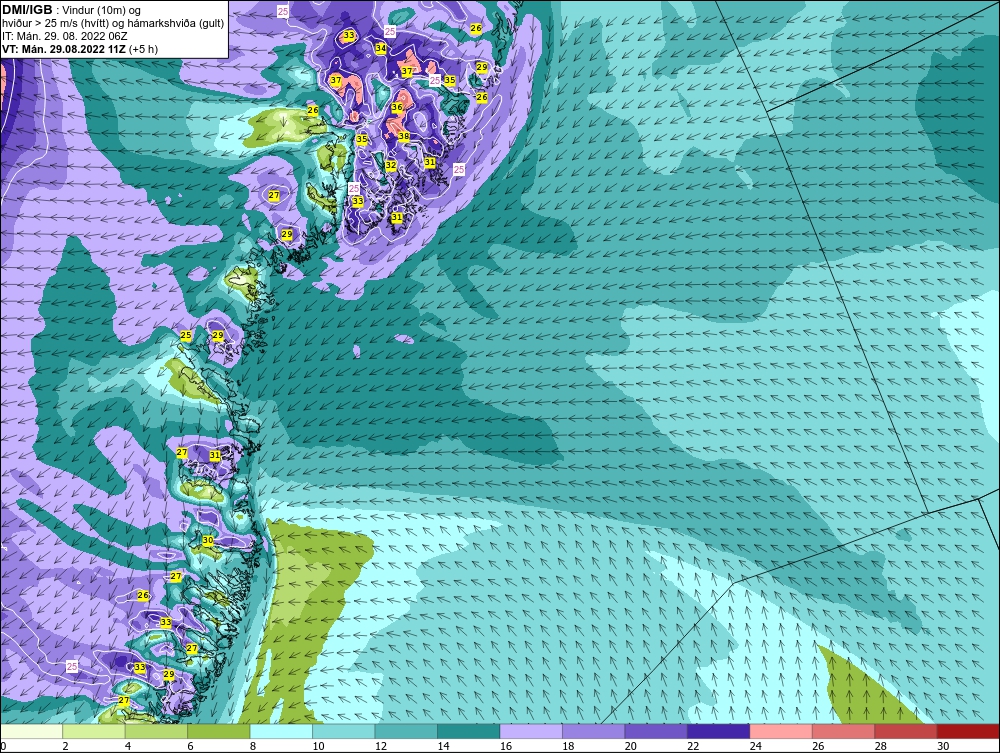Click the init time text "IT: Mán. 29. 08. 2022 06Z"
The image size is (1000, 753).
pos(64,36)
